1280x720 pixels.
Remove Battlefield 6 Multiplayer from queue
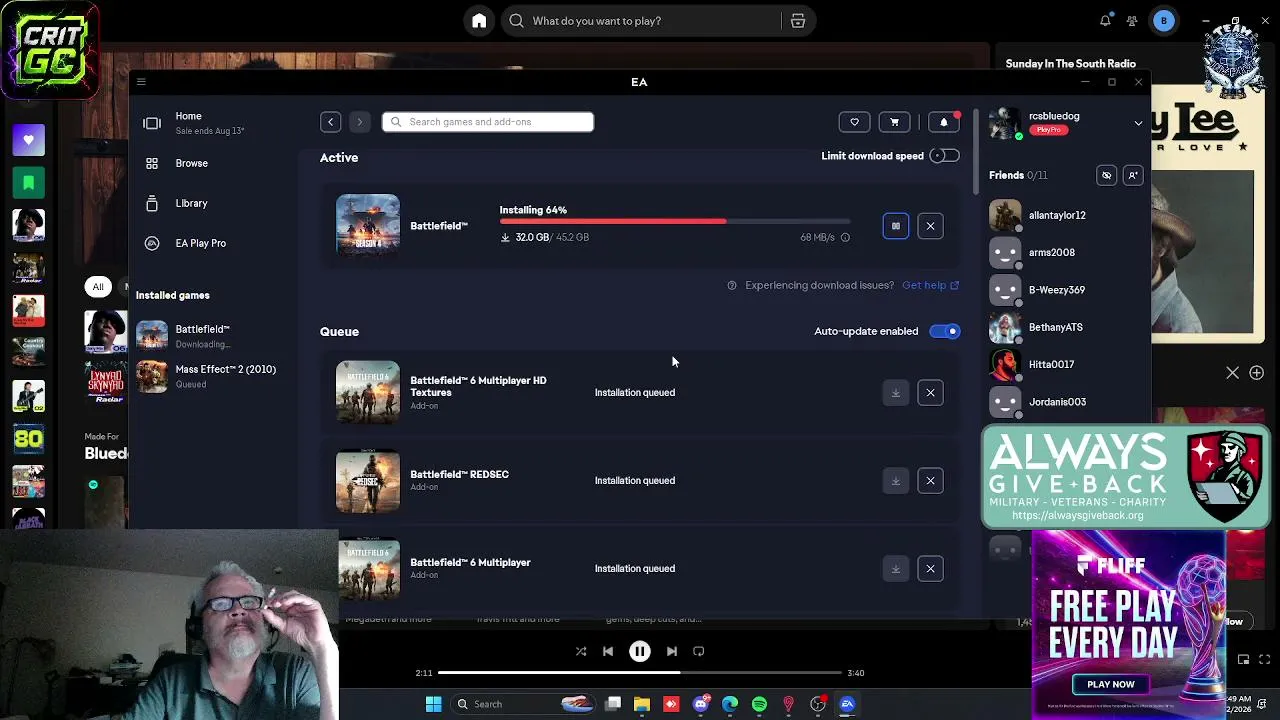tap(930, 569)
